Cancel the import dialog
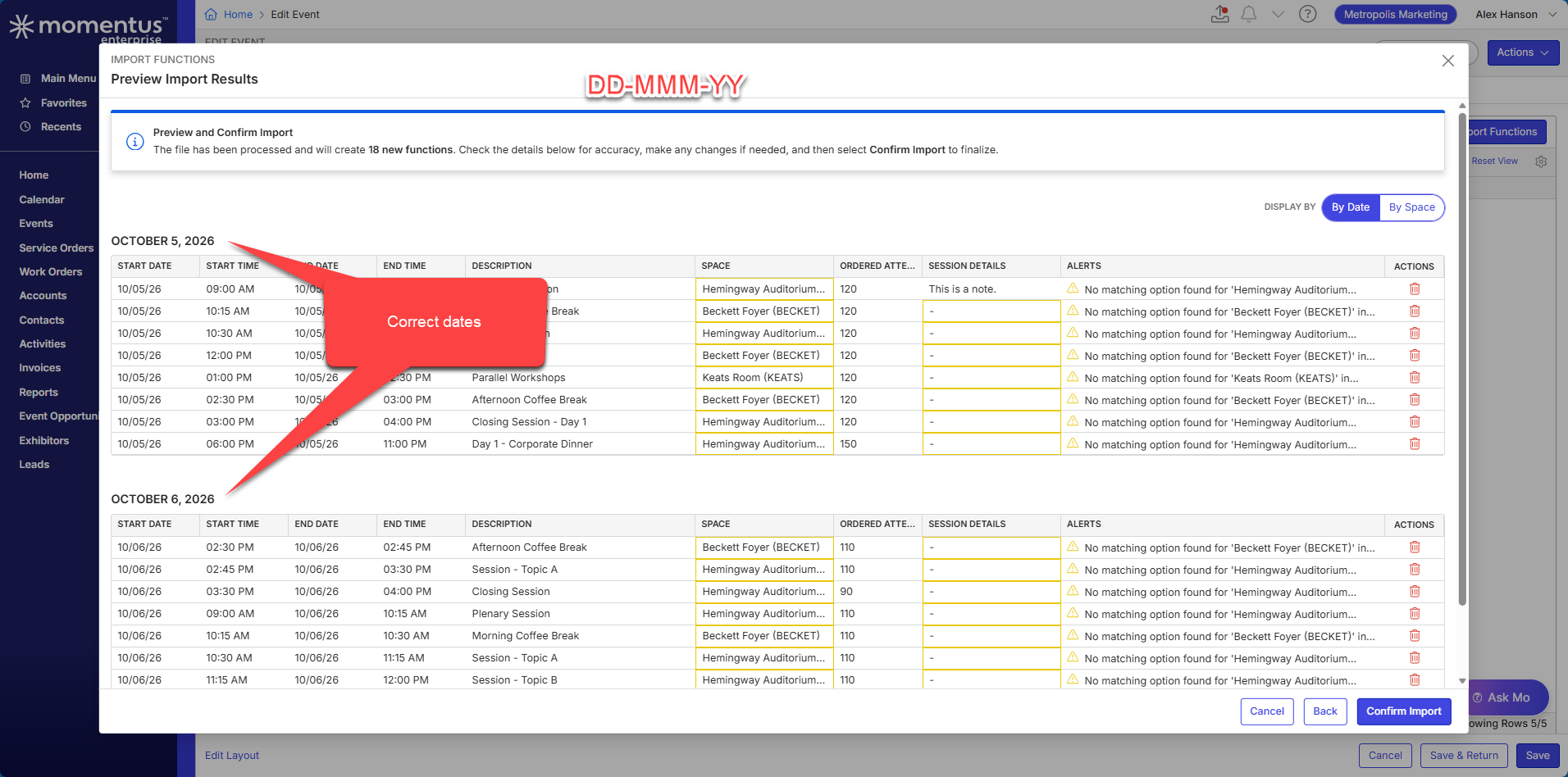The width and height of the screenshot is (1568, 777). (1267, 711)
